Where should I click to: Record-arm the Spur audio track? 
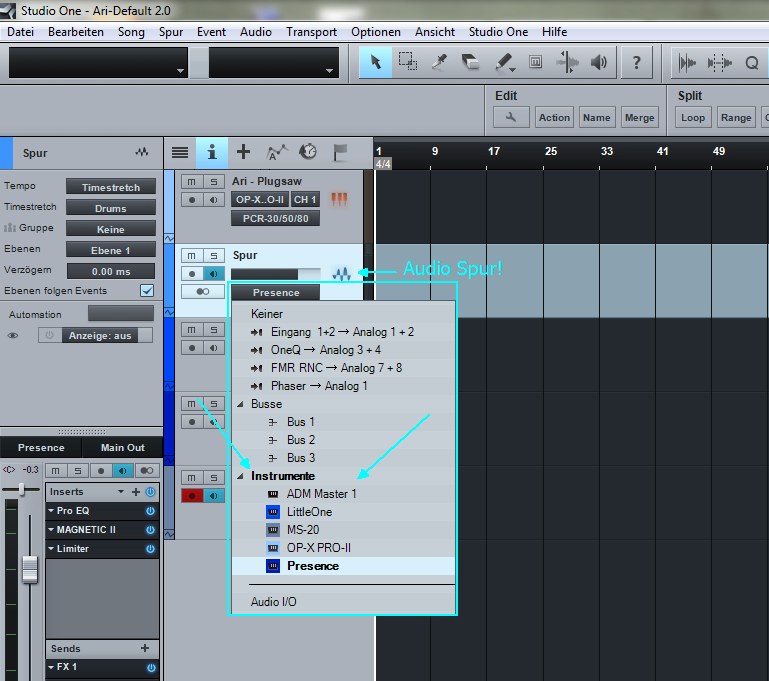coord(192,274)
